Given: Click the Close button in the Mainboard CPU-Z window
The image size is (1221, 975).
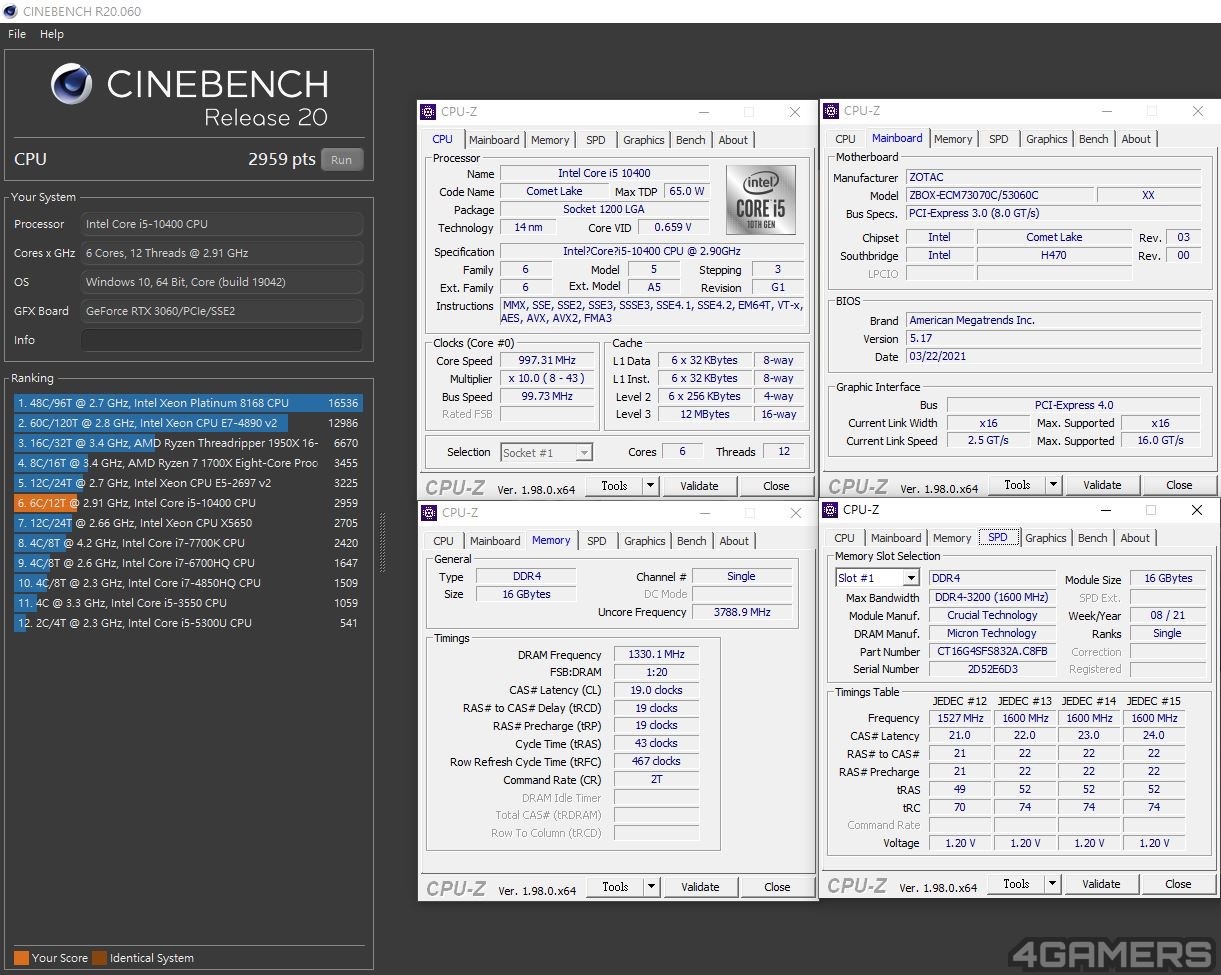Looking at the screenshot, I should [1179, 485].
